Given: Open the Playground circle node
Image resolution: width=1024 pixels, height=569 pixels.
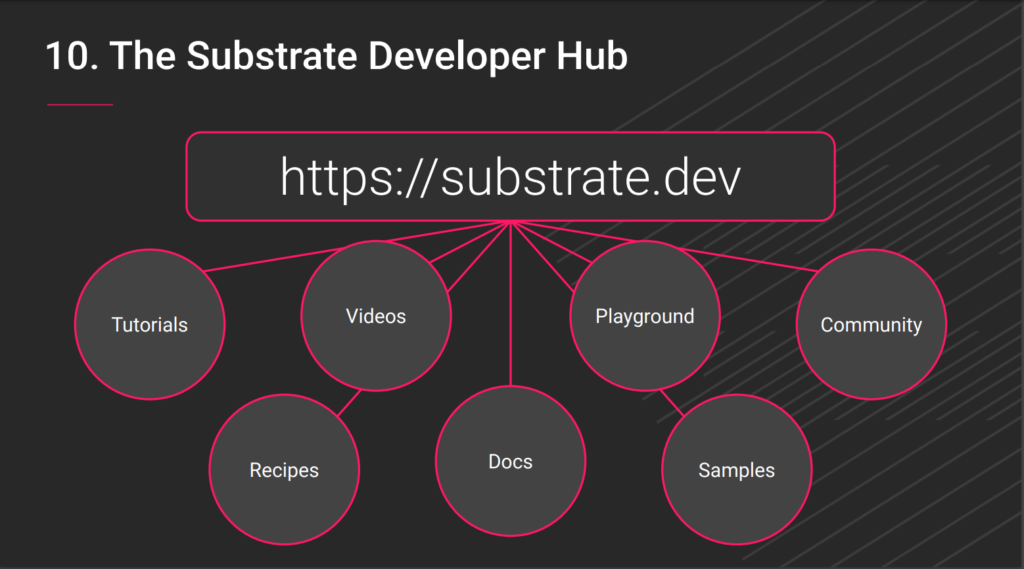Looking at the screenshot, I should (x=645, y=316).
